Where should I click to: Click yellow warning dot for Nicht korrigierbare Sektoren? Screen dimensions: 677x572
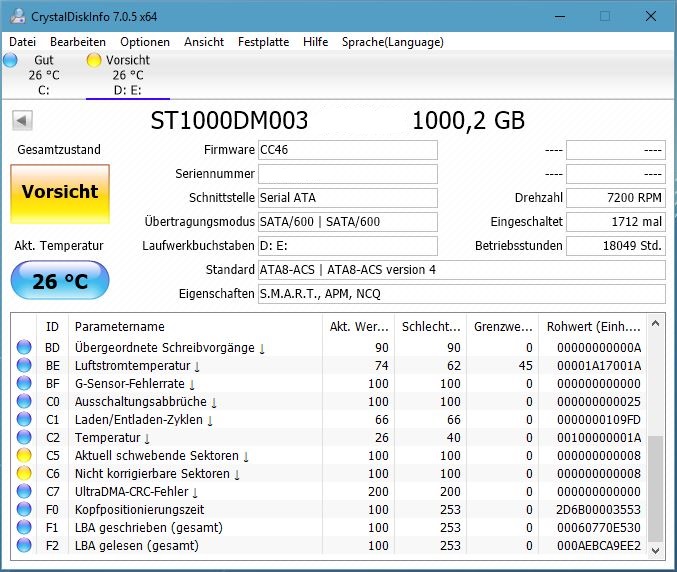(x=24, y=473)
